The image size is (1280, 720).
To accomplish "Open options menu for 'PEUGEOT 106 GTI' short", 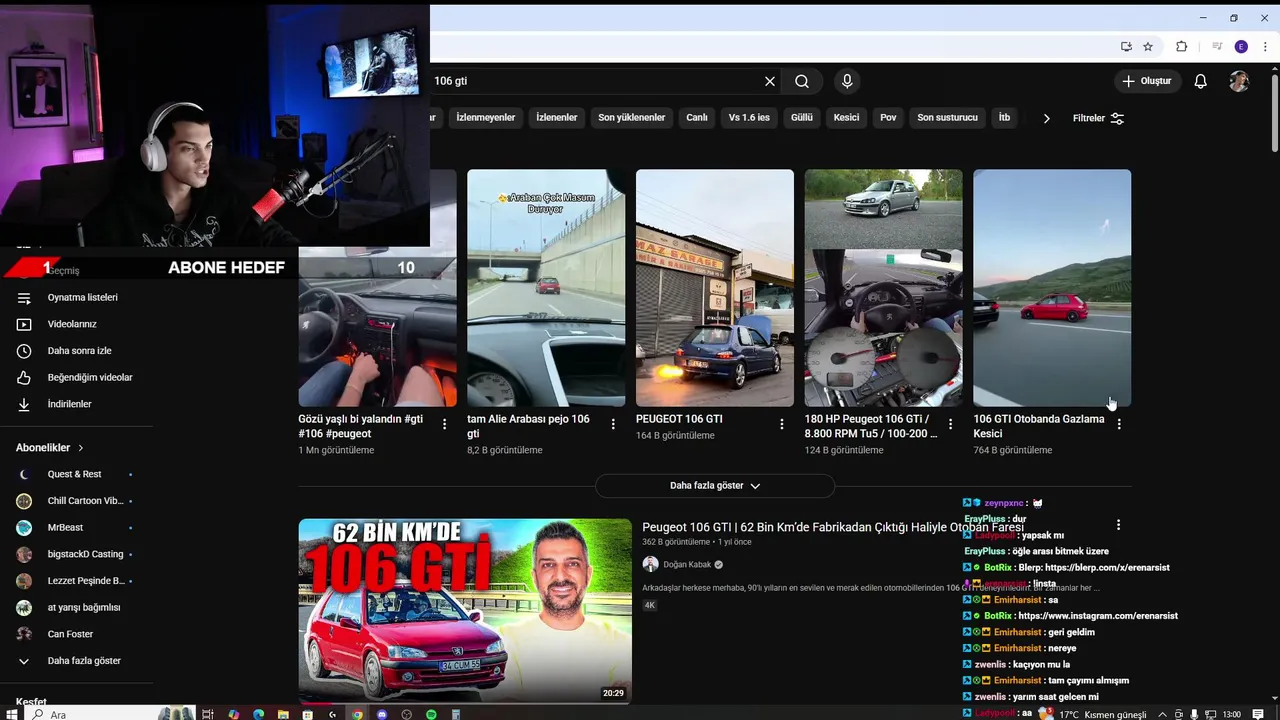I will (782, 424).
